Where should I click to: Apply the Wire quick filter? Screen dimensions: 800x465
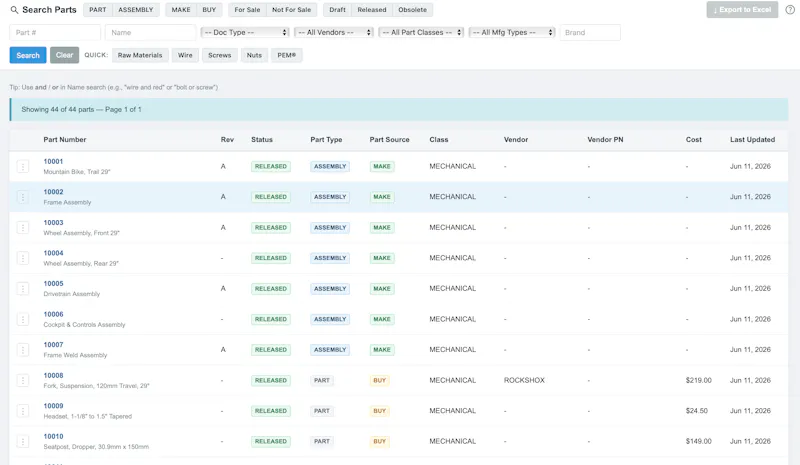pos(185,55)
